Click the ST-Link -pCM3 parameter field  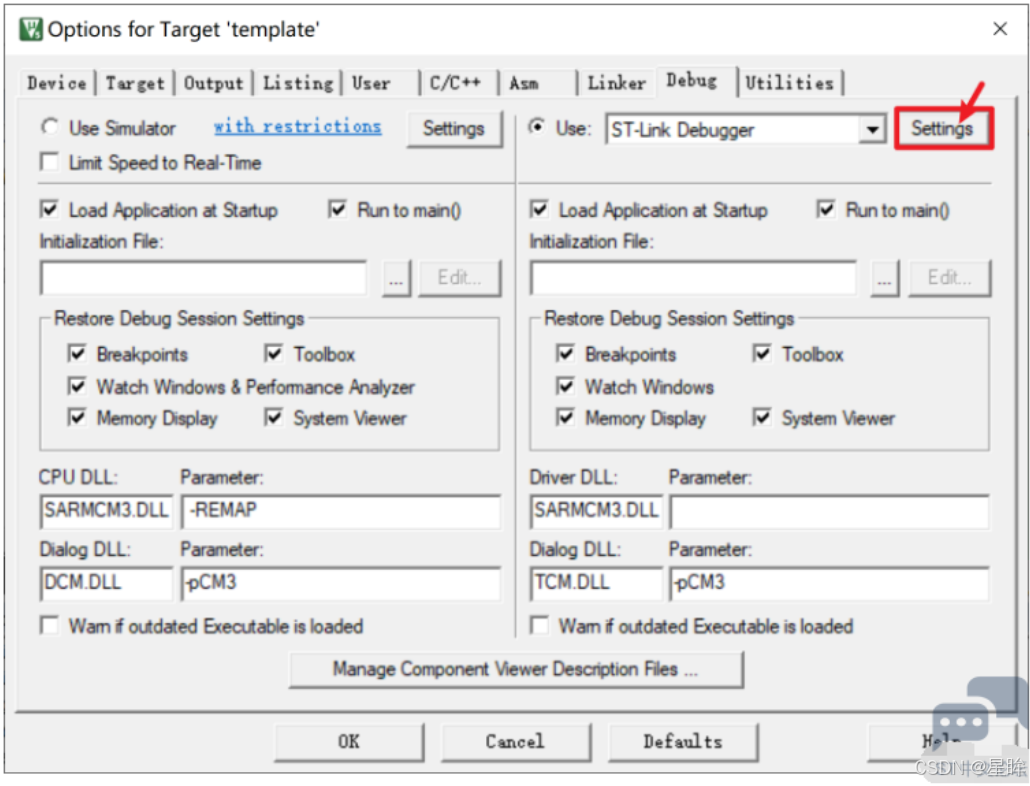tap(830, 583)
